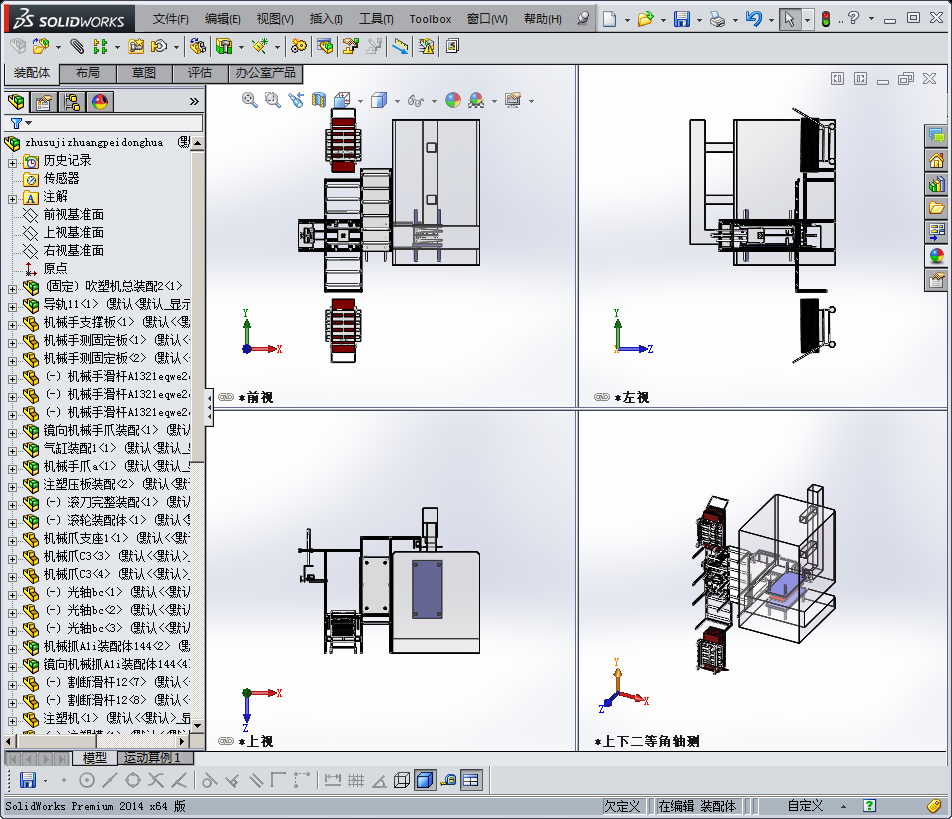Click the Exploded View icon

click(351, 46)
